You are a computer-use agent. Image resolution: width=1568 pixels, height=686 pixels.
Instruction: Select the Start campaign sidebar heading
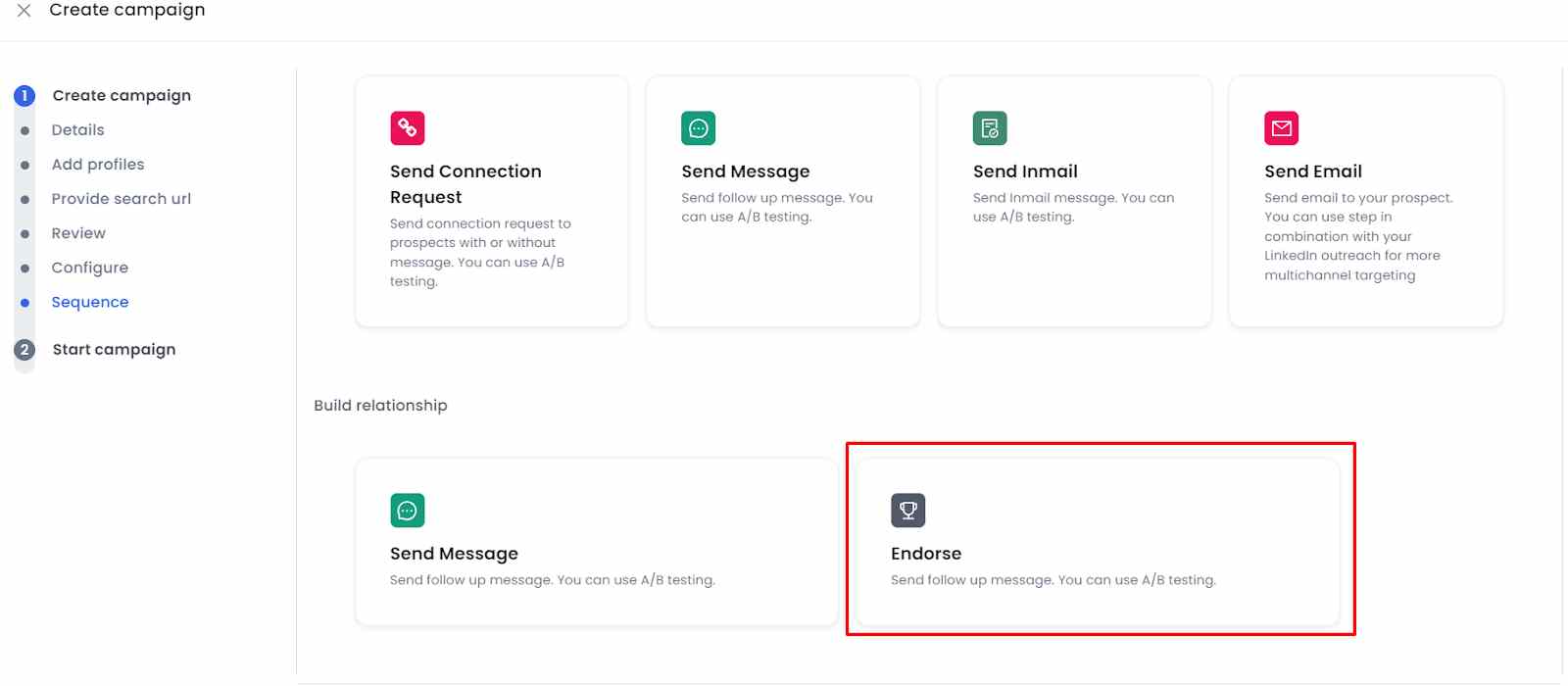[x=114, y=350]
